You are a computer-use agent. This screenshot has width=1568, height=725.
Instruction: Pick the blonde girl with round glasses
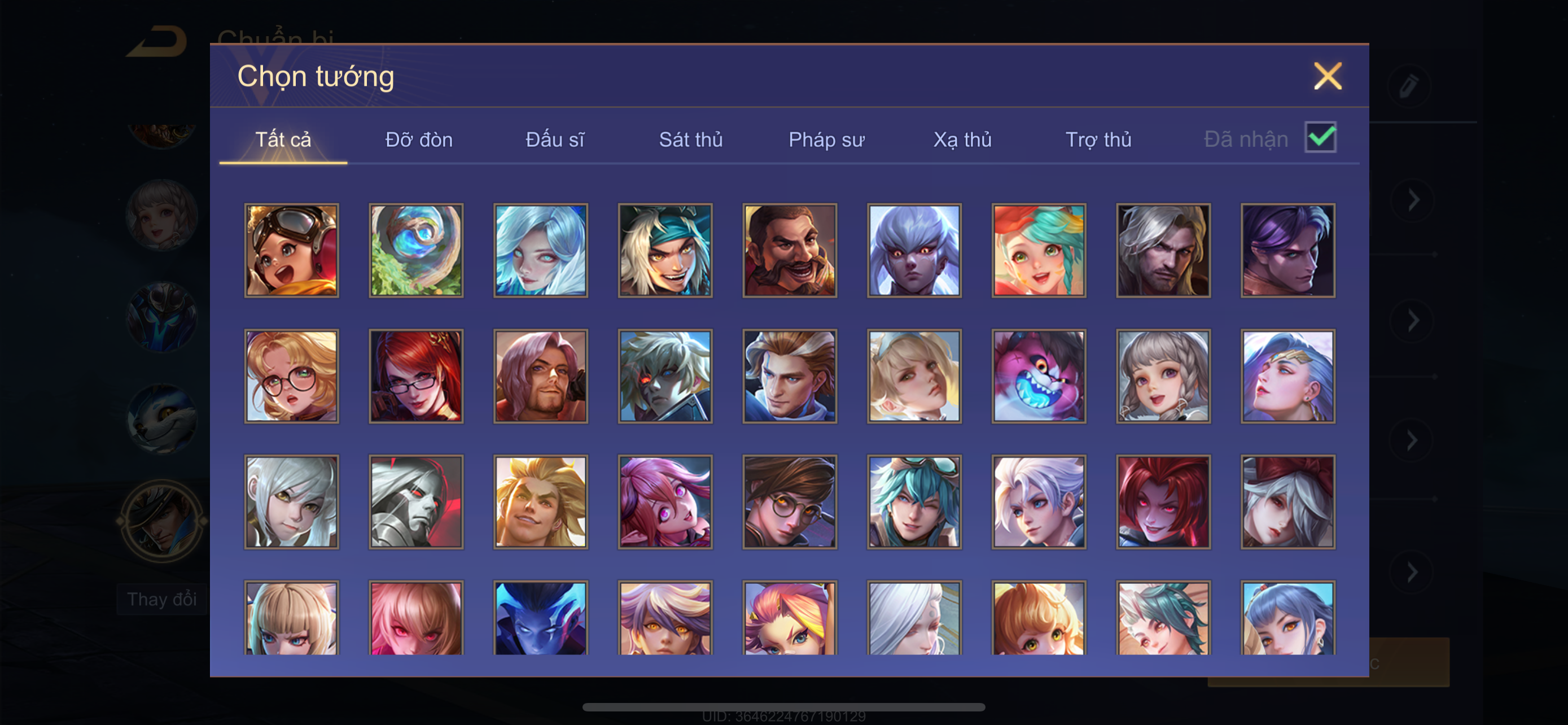[x=292, y=376]
